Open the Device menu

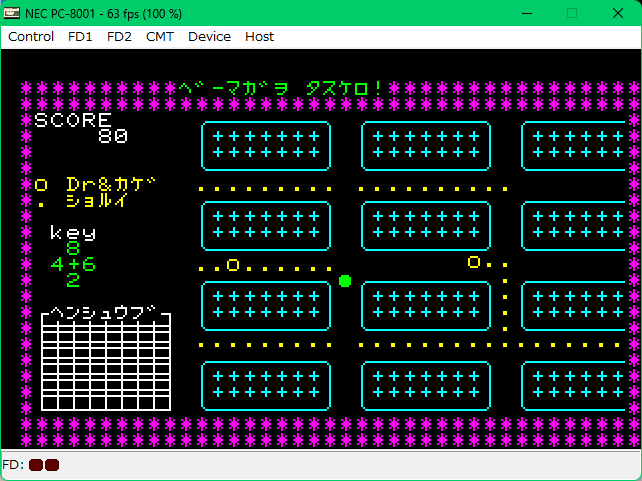tap(209, 36)
